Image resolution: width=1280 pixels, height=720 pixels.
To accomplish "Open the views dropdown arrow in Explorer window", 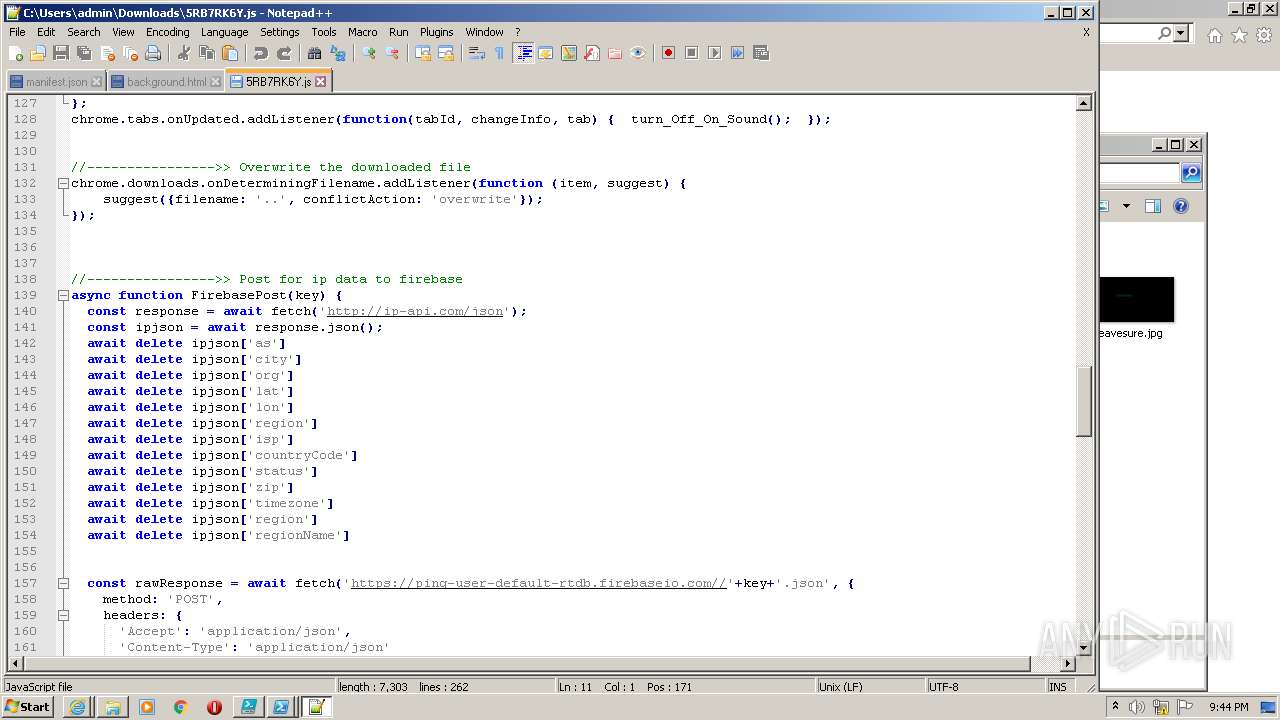I will click(1126, 206).
